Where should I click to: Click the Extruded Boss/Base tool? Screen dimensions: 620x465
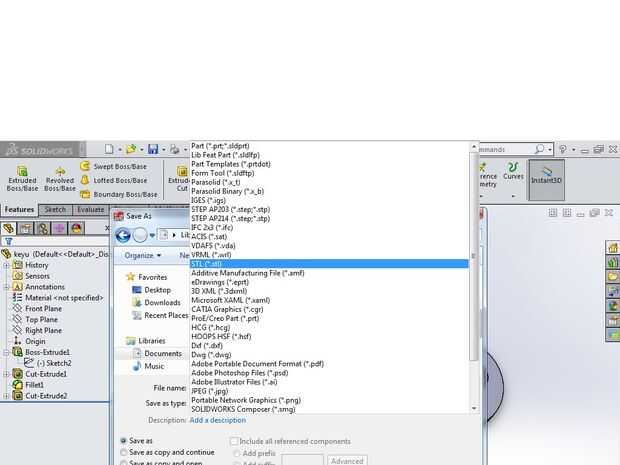pos(22,179)
